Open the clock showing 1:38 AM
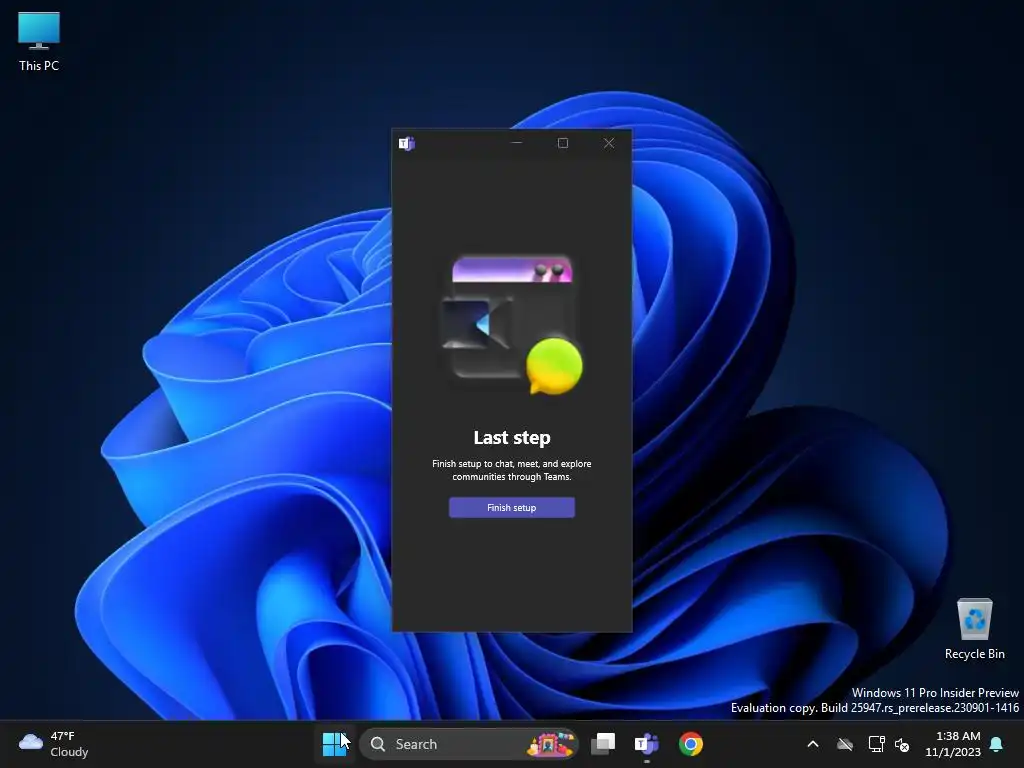 tap(953, 744)
